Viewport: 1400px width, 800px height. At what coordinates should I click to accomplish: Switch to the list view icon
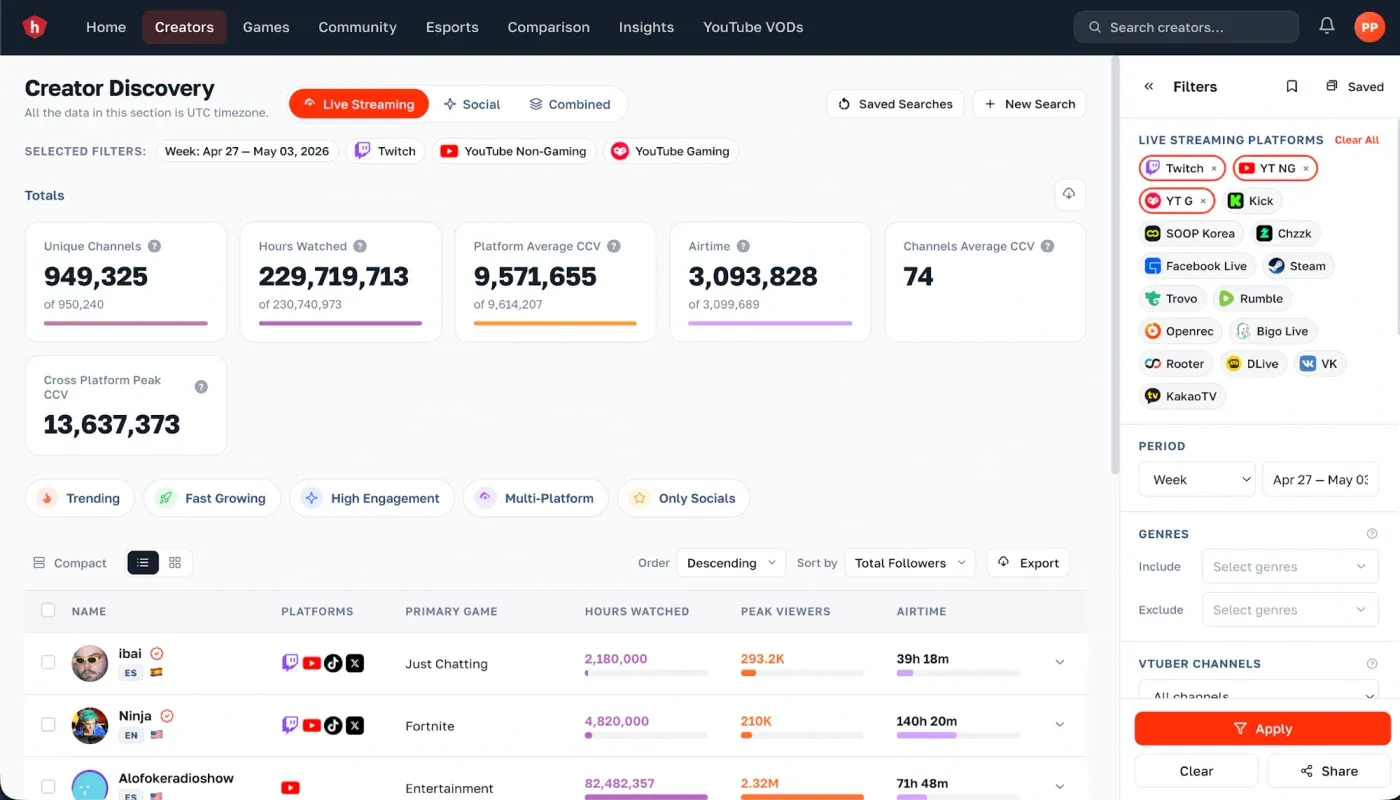click(143, 563)
